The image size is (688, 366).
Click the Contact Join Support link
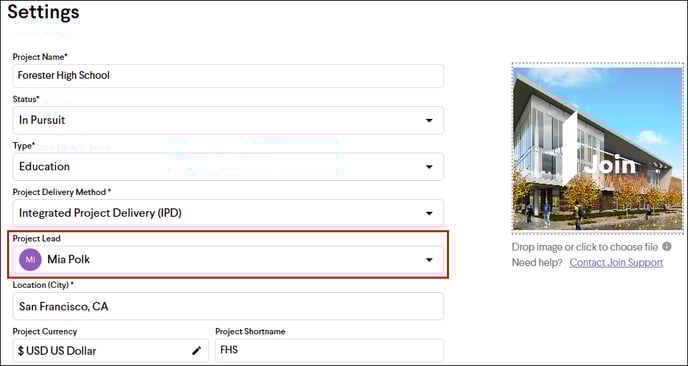[616, 262]
